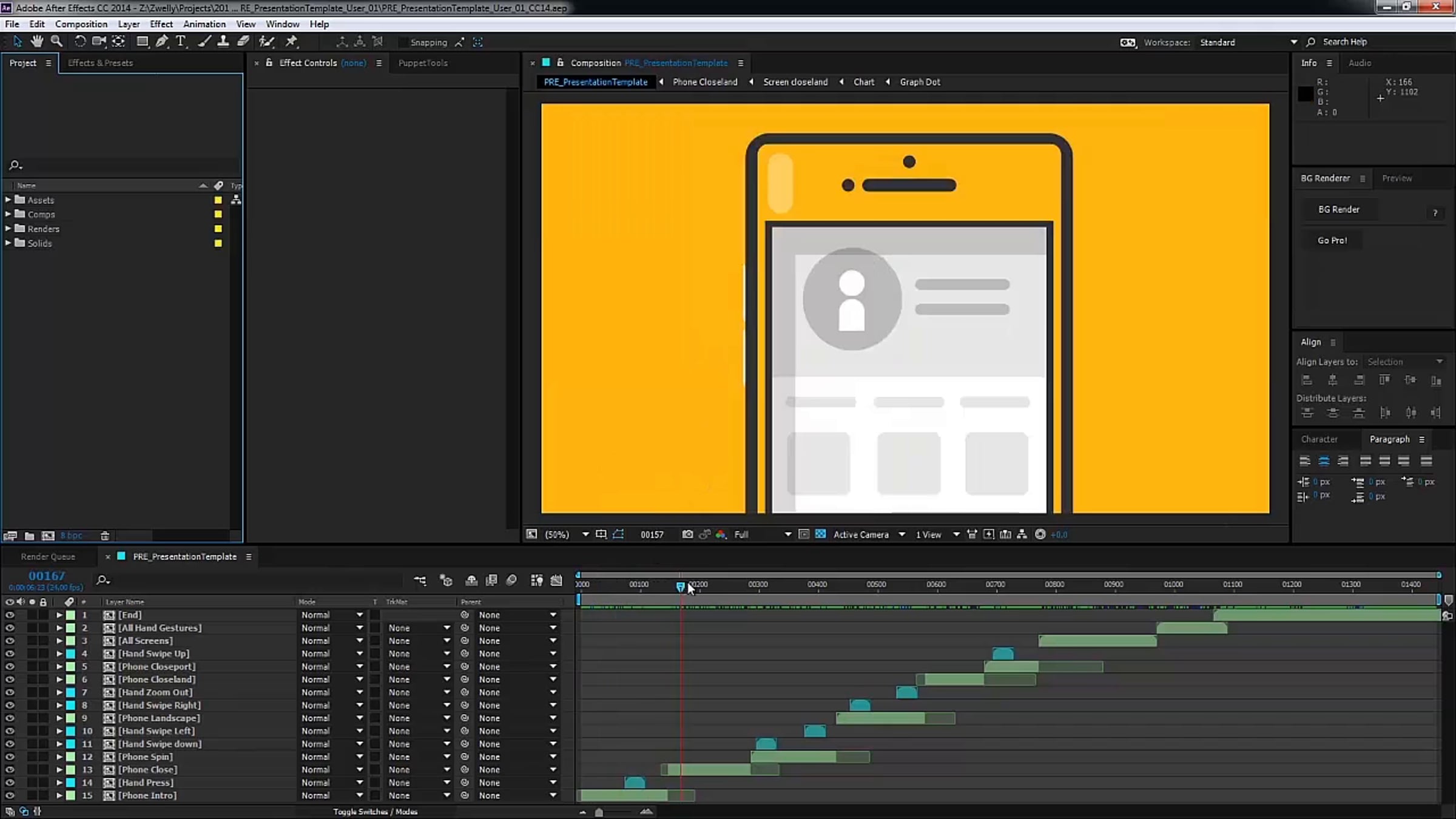Pick the Zoom magnifier tool
Screen dimensions: 1456x819
pyautogui.click(x=56, y=41)
